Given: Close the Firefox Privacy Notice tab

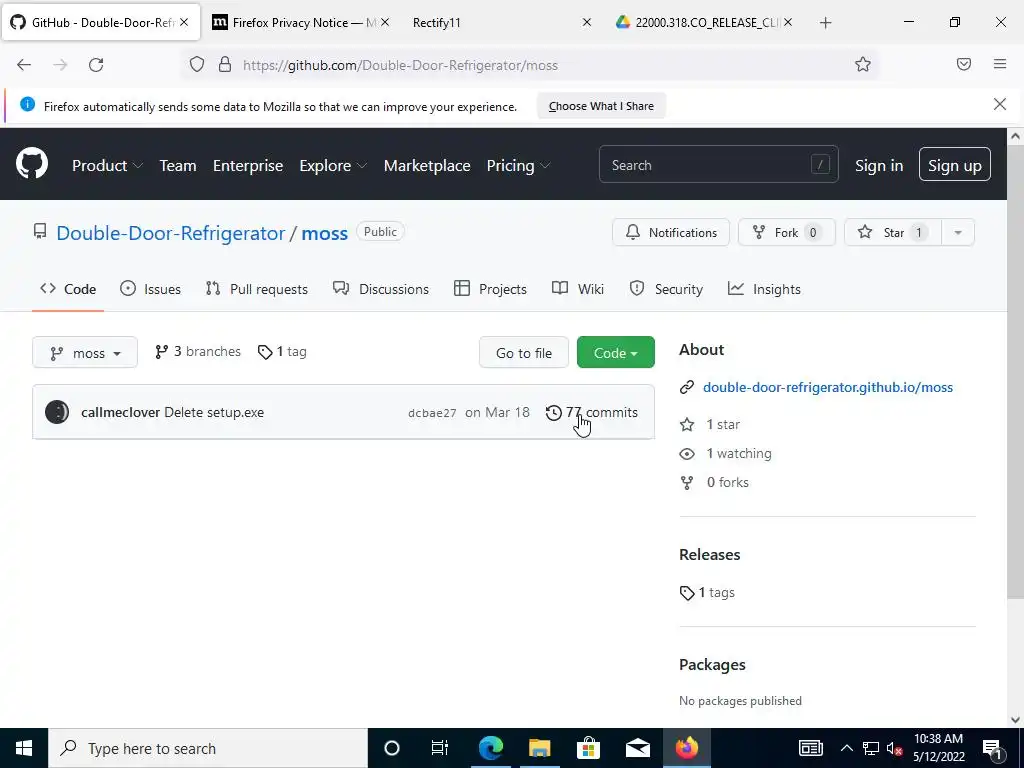Looking at the screenshot, I should [385, 22].
